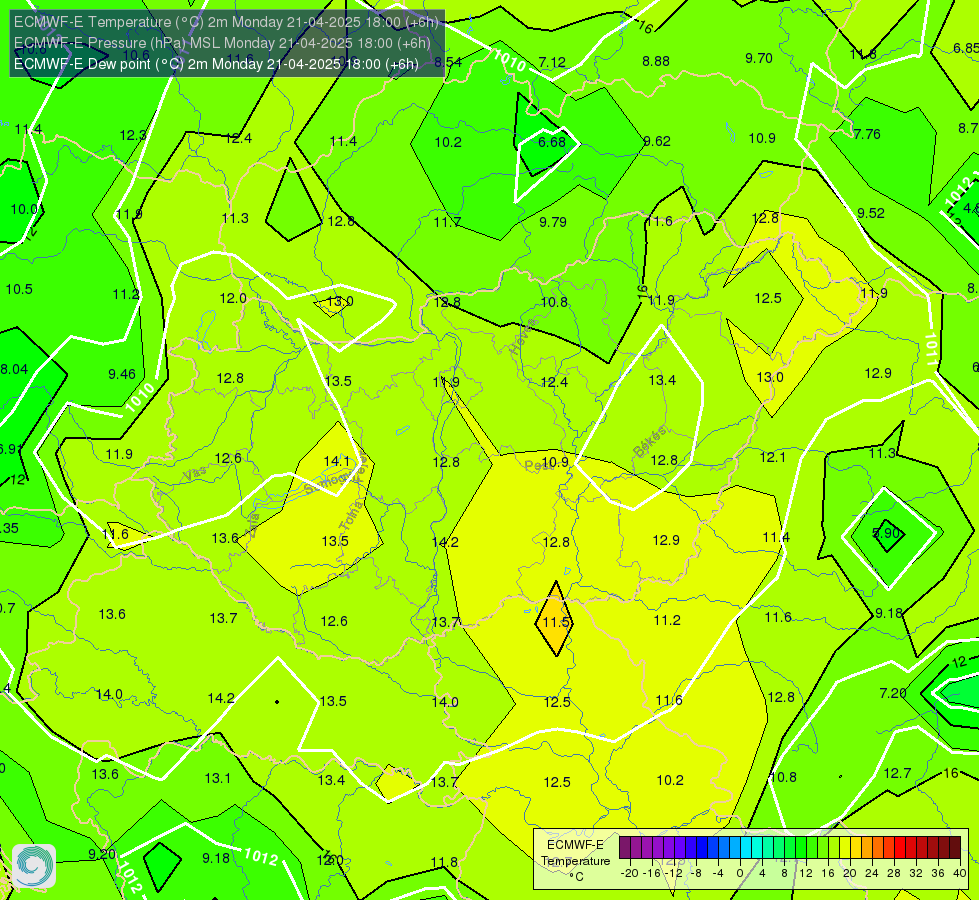
Task: Click the dark red swatch above 40 in legend
Action: click(955, 848)
